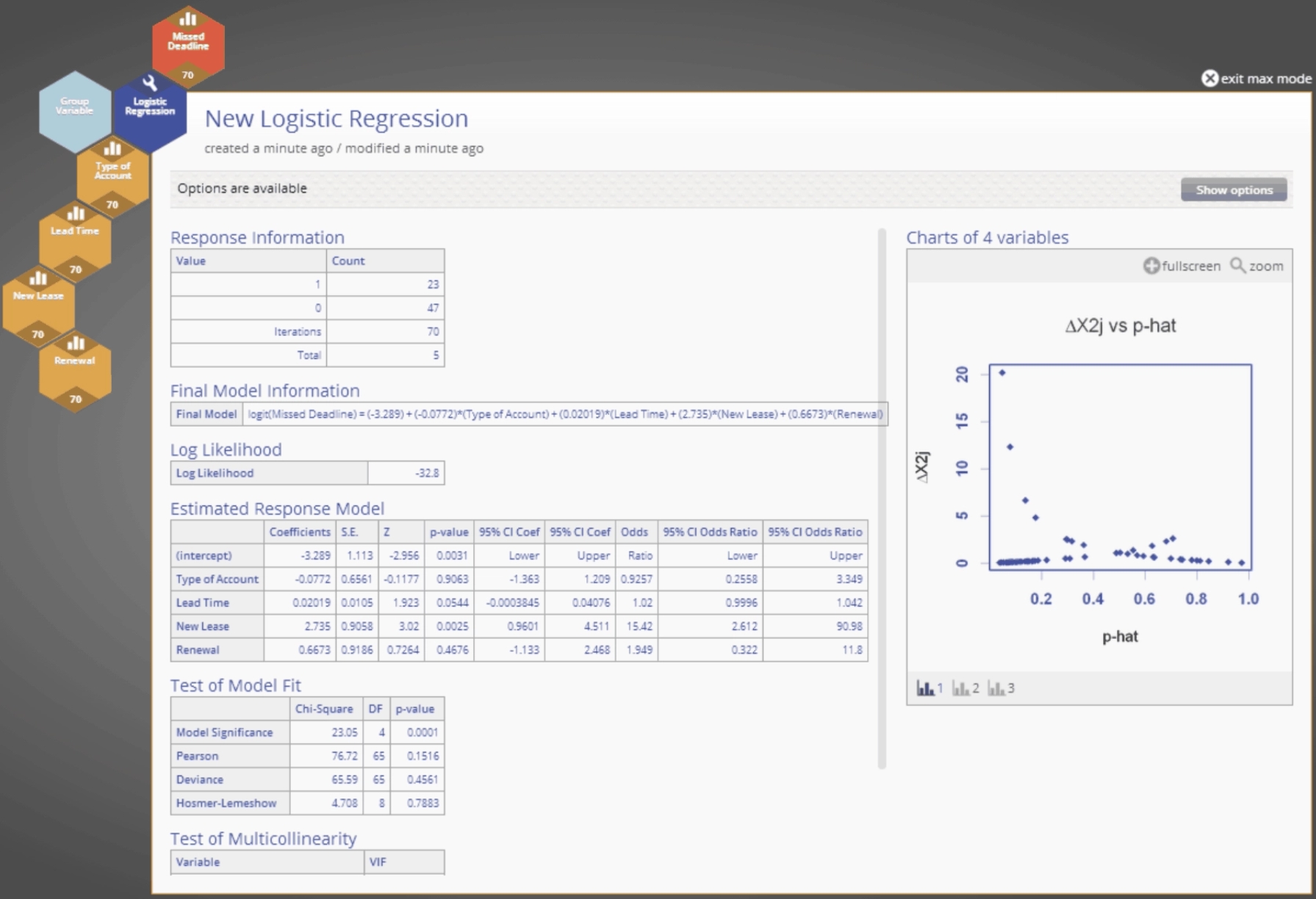The width and height of the screenshot is (1316, 899).
Task: Switch to chart 1 thumbnail
Action: [x=930, y=688]
